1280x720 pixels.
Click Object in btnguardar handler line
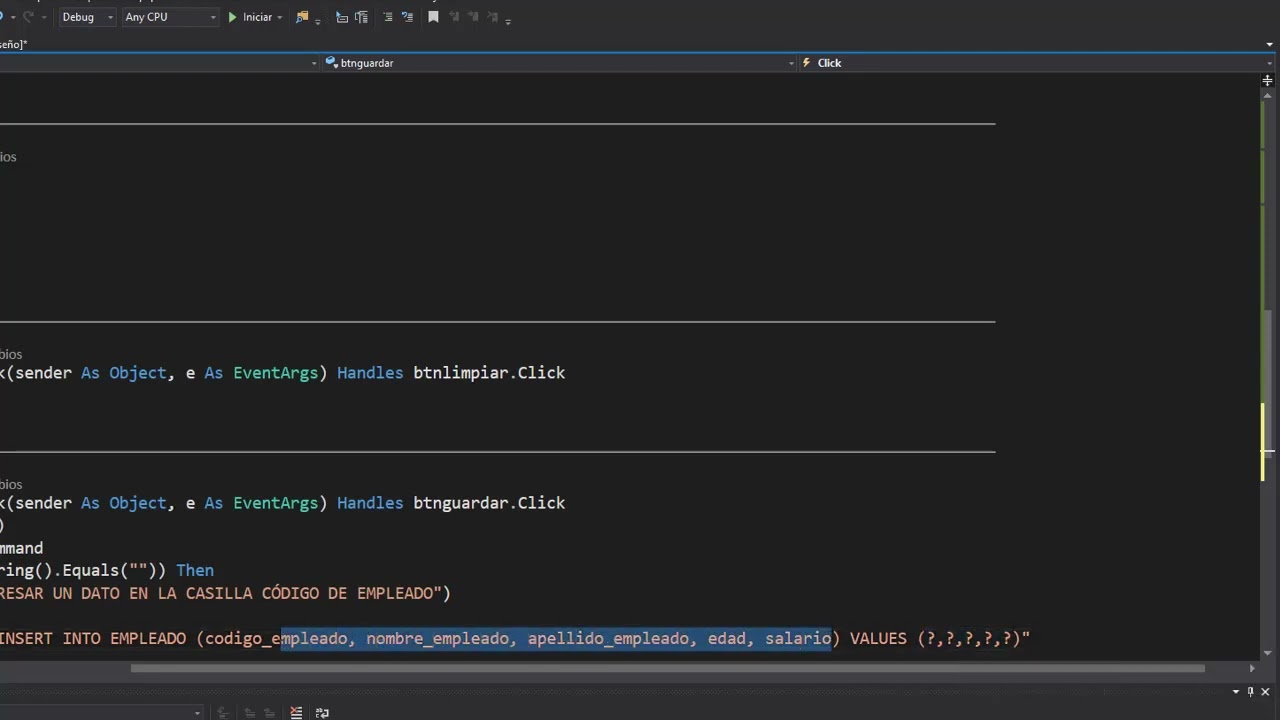[137, 503]
